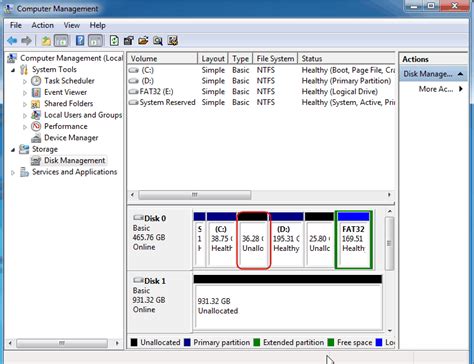Select the 25.80 GB unallocated block
Image resolution: width=474 pixels, height=364 pixels.
(319, 240)
